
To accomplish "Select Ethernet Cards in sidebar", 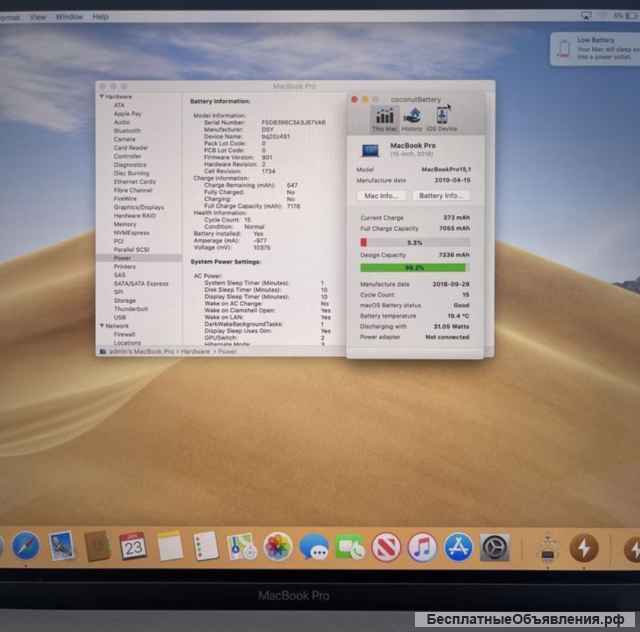I will pyautogui.click(x=135, y=182).
